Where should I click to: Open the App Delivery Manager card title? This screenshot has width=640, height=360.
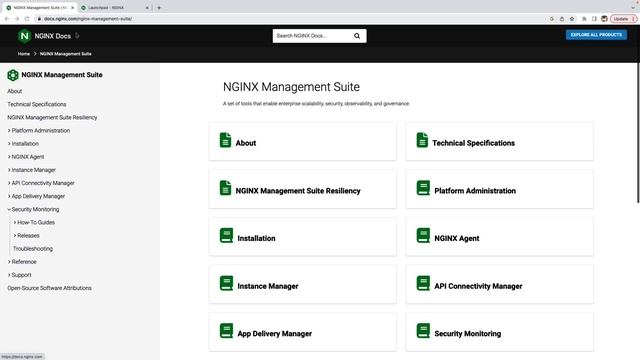point(275,334)
